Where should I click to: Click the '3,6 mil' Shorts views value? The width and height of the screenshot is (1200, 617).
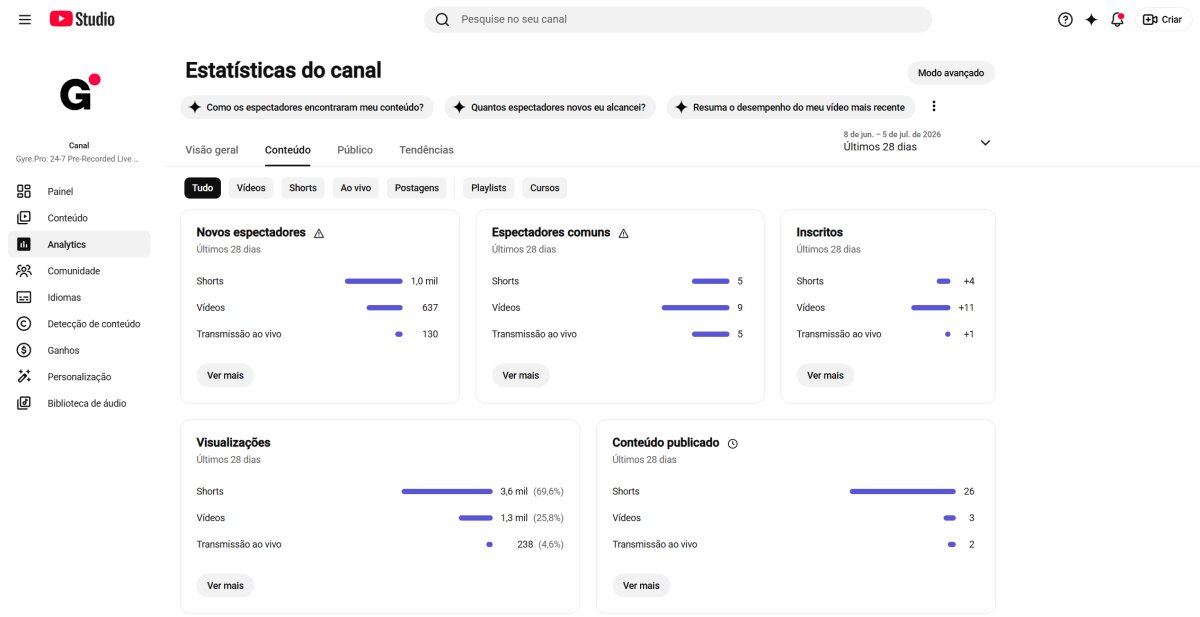tap(514, 491)
